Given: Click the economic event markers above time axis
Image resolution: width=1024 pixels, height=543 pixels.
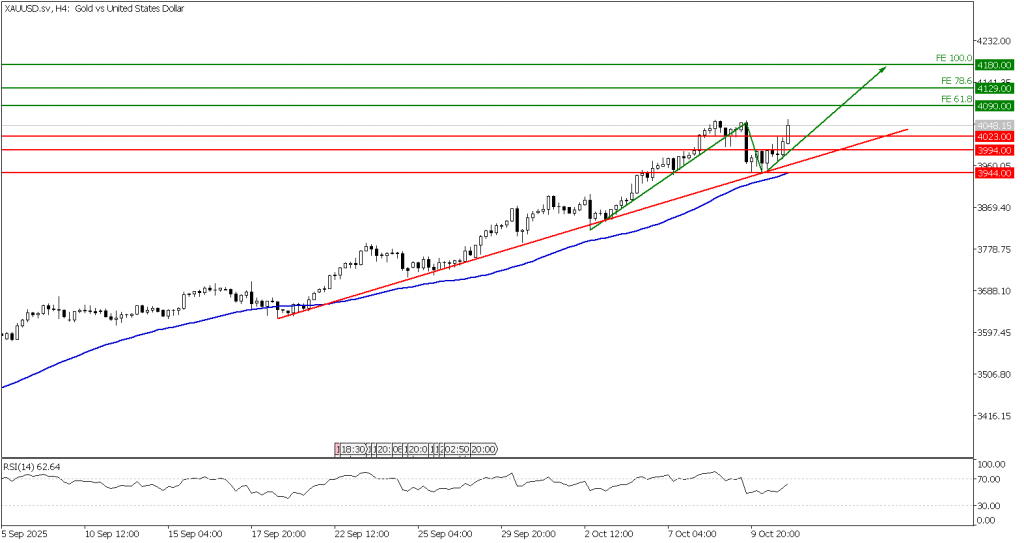Looking at the screenshot, I should click(417, 450).
